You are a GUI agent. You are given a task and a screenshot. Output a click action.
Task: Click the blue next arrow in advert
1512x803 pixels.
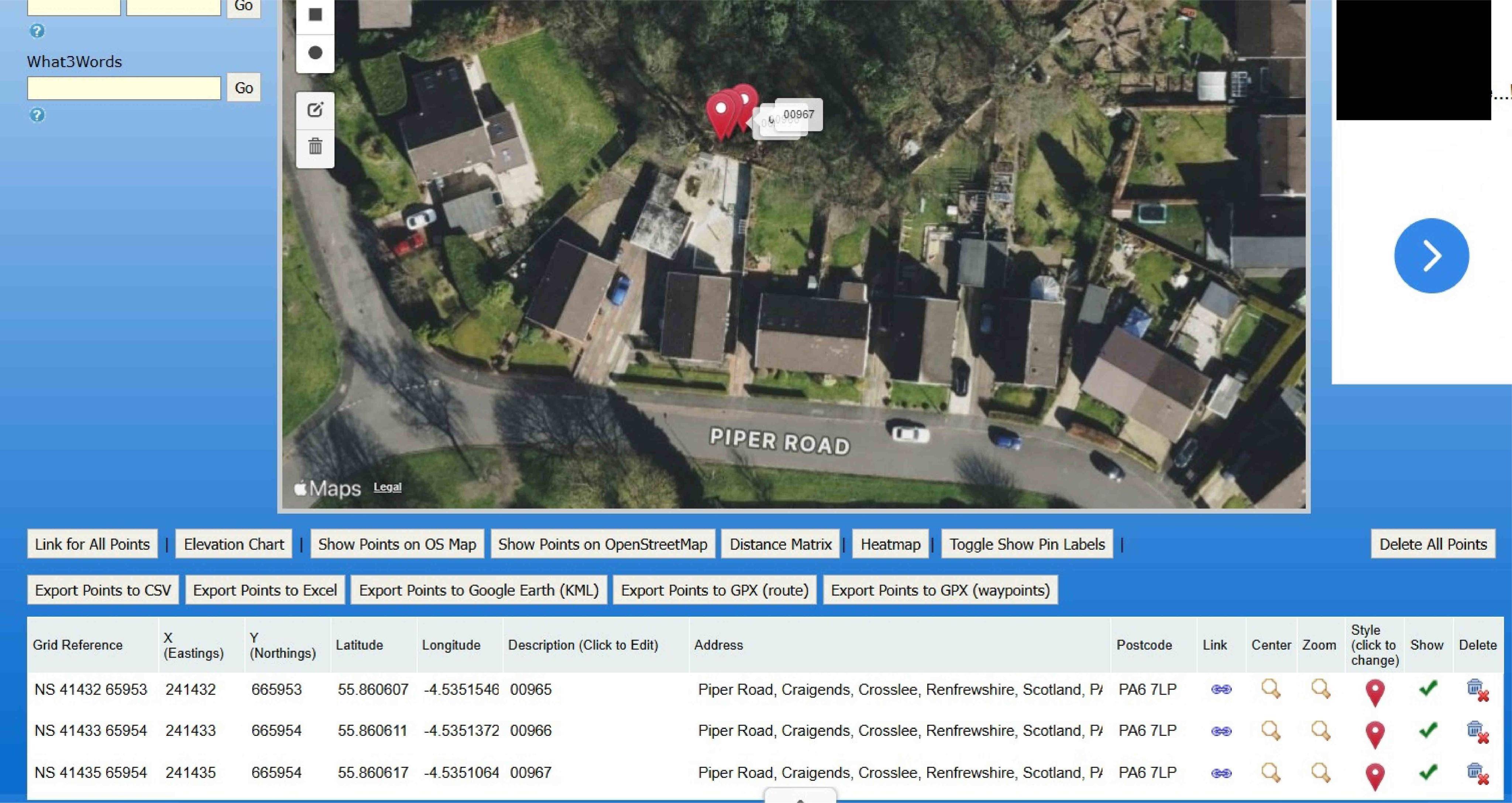point(1432,256)
